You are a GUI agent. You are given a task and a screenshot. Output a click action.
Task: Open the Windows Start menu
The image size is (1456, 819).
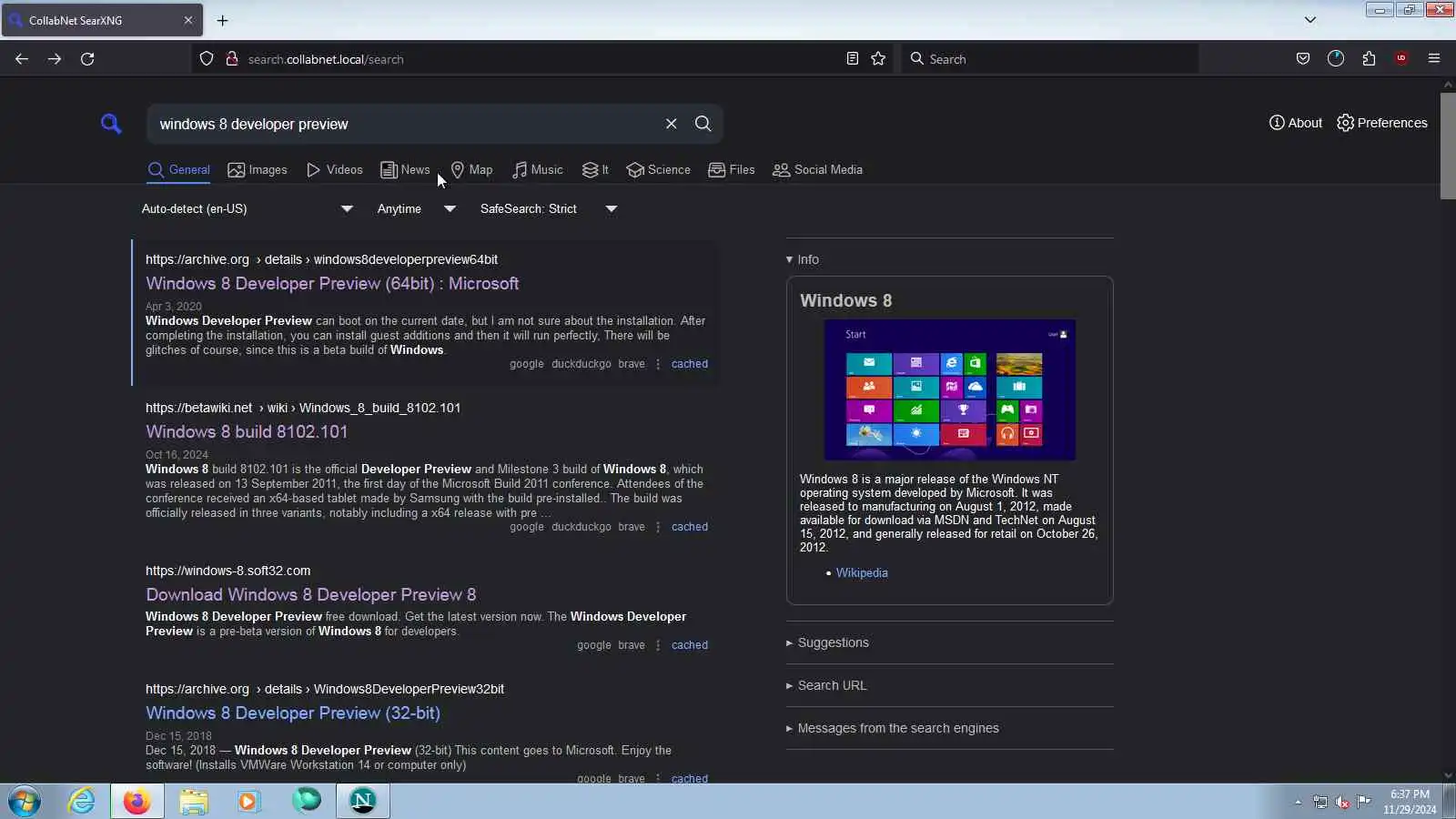tap(25, 802)
